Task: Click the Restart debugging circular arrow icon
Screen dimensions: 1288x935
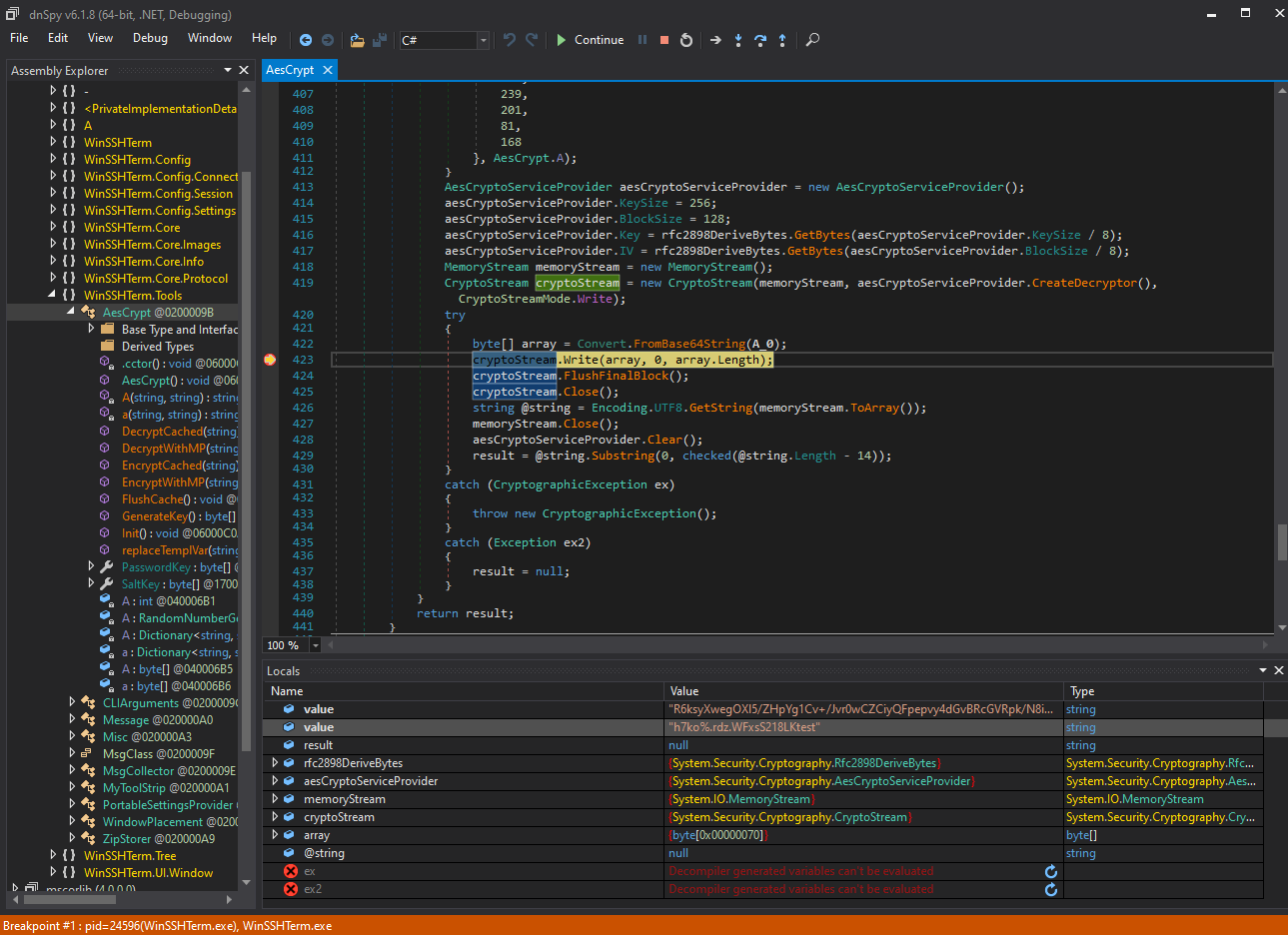Action: tap(686, 40)
